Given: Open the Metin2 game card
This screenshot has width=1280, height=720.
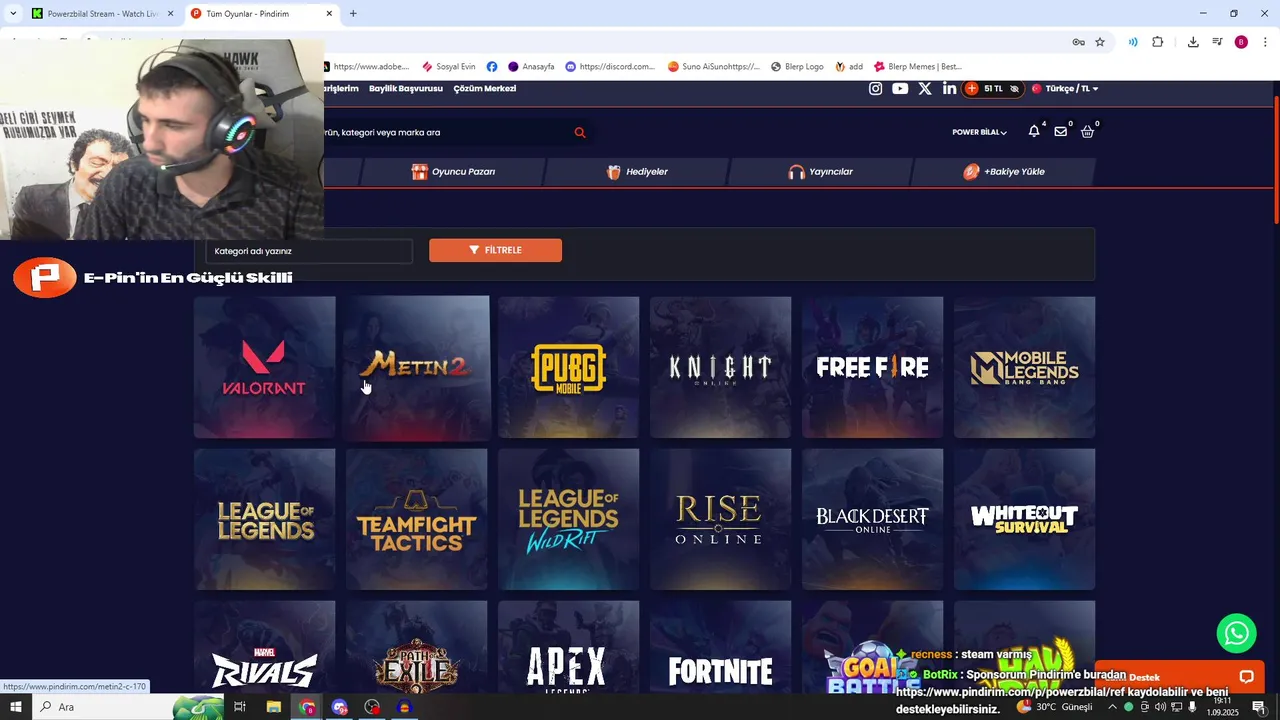Looking at the screenshot, I should [417, 367].
